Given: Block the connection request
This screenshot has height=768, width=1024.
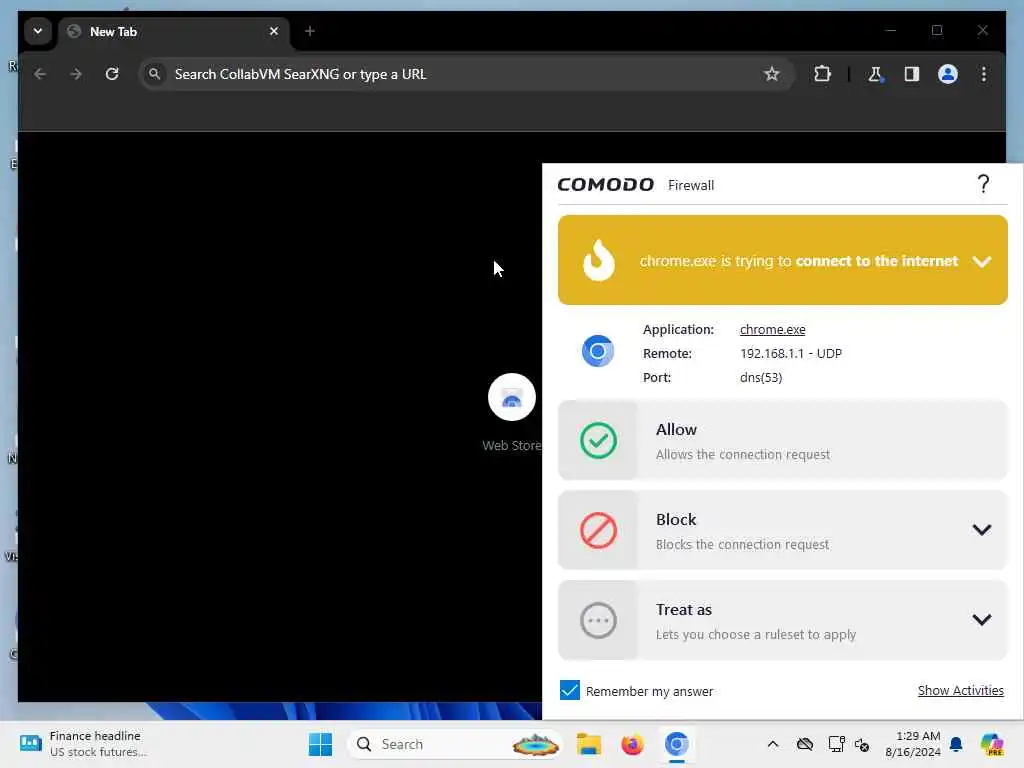Looking at the screenshot, I should click(x=782, y=530).
